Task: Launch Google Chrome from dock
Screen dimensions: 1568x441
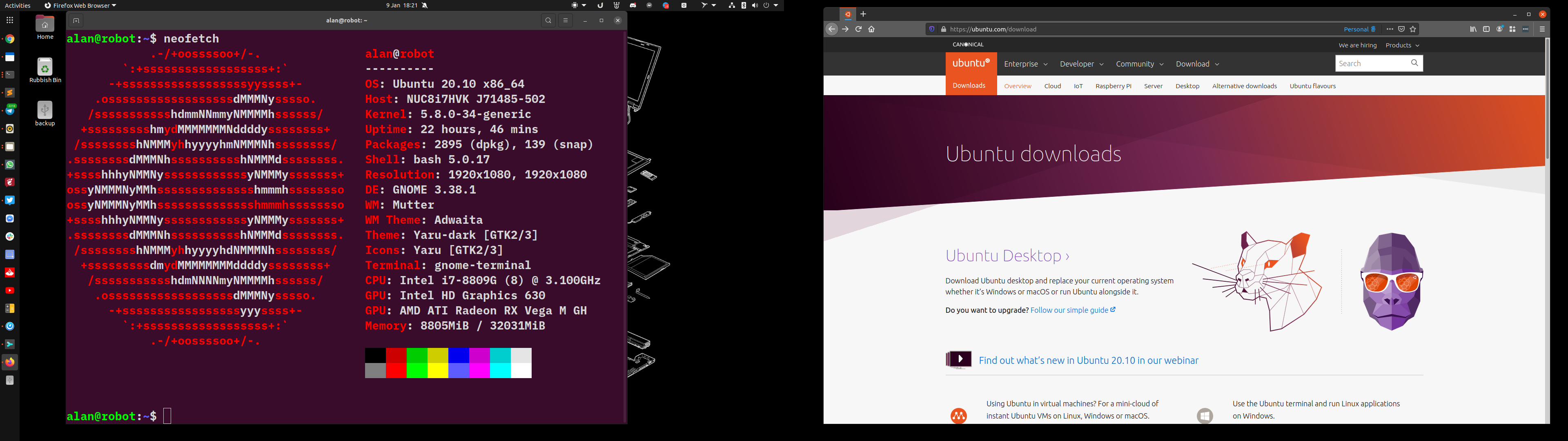Action: click(10, 39)
